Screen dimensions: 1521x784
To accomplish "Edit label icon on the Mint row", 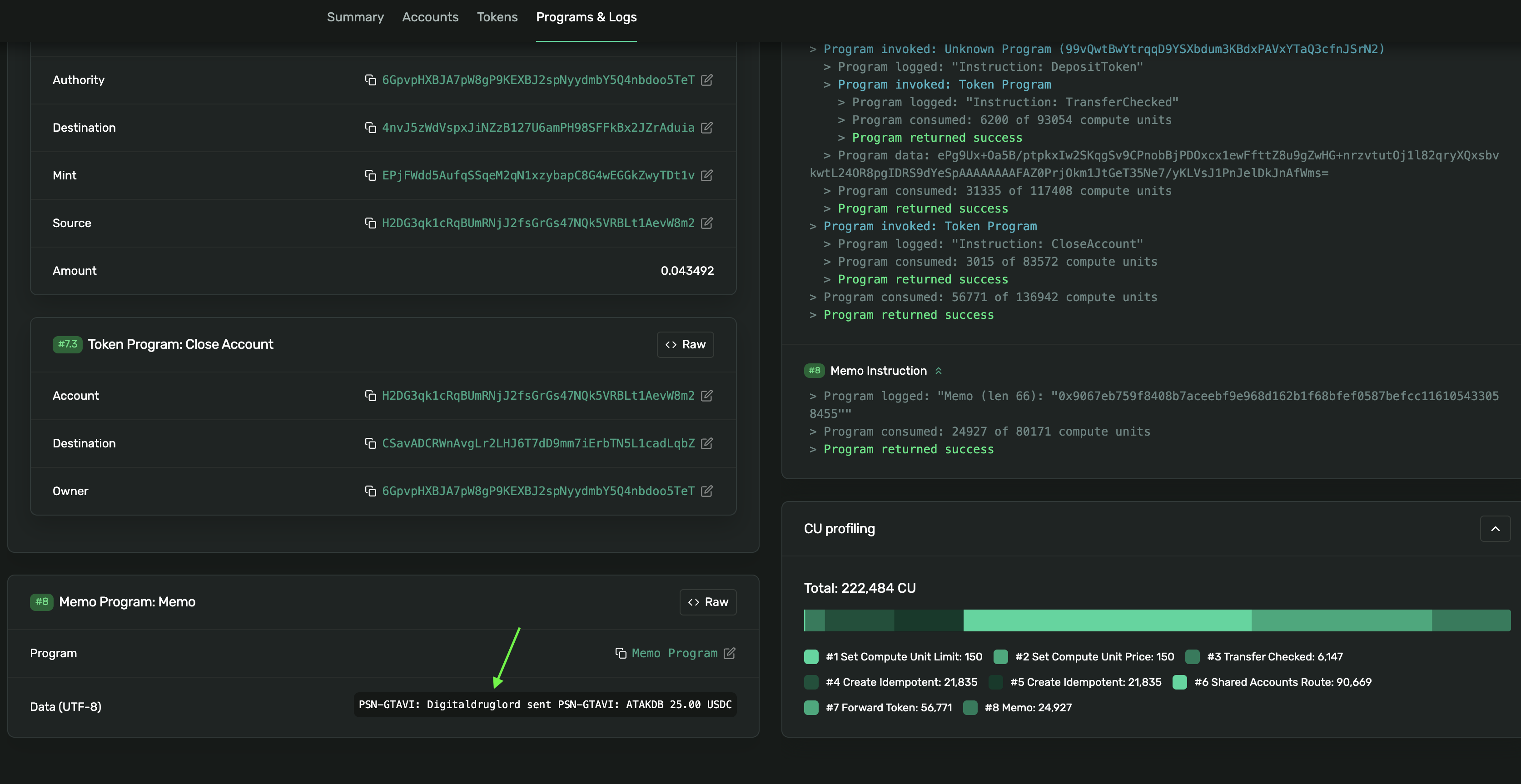I will coord(707,175).
